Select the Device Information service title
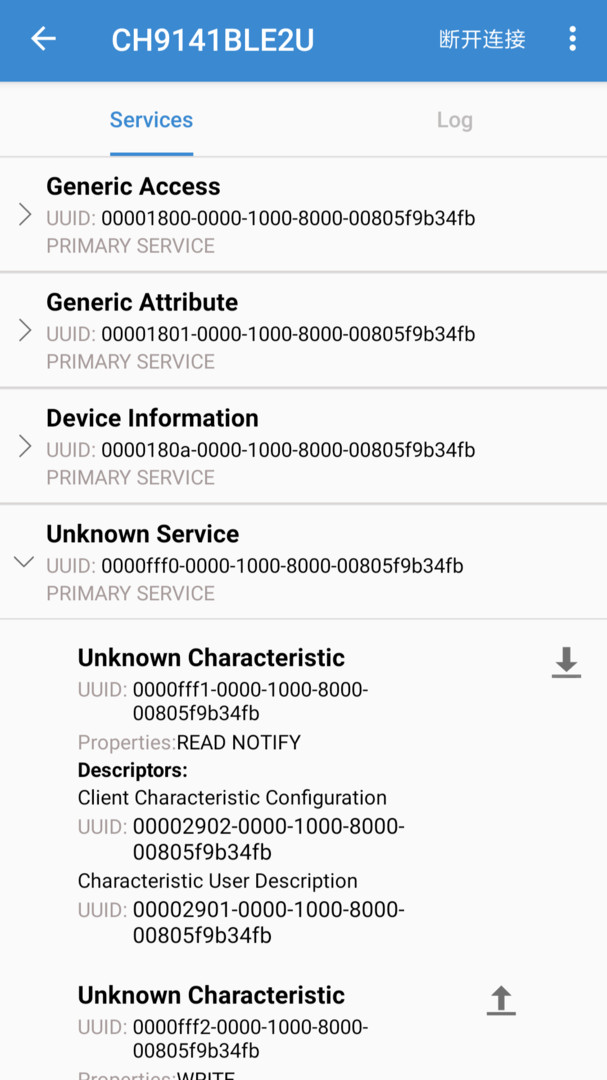Image resolution: width=607 pixels, height=1080 pixels. (x=152, y=418)
